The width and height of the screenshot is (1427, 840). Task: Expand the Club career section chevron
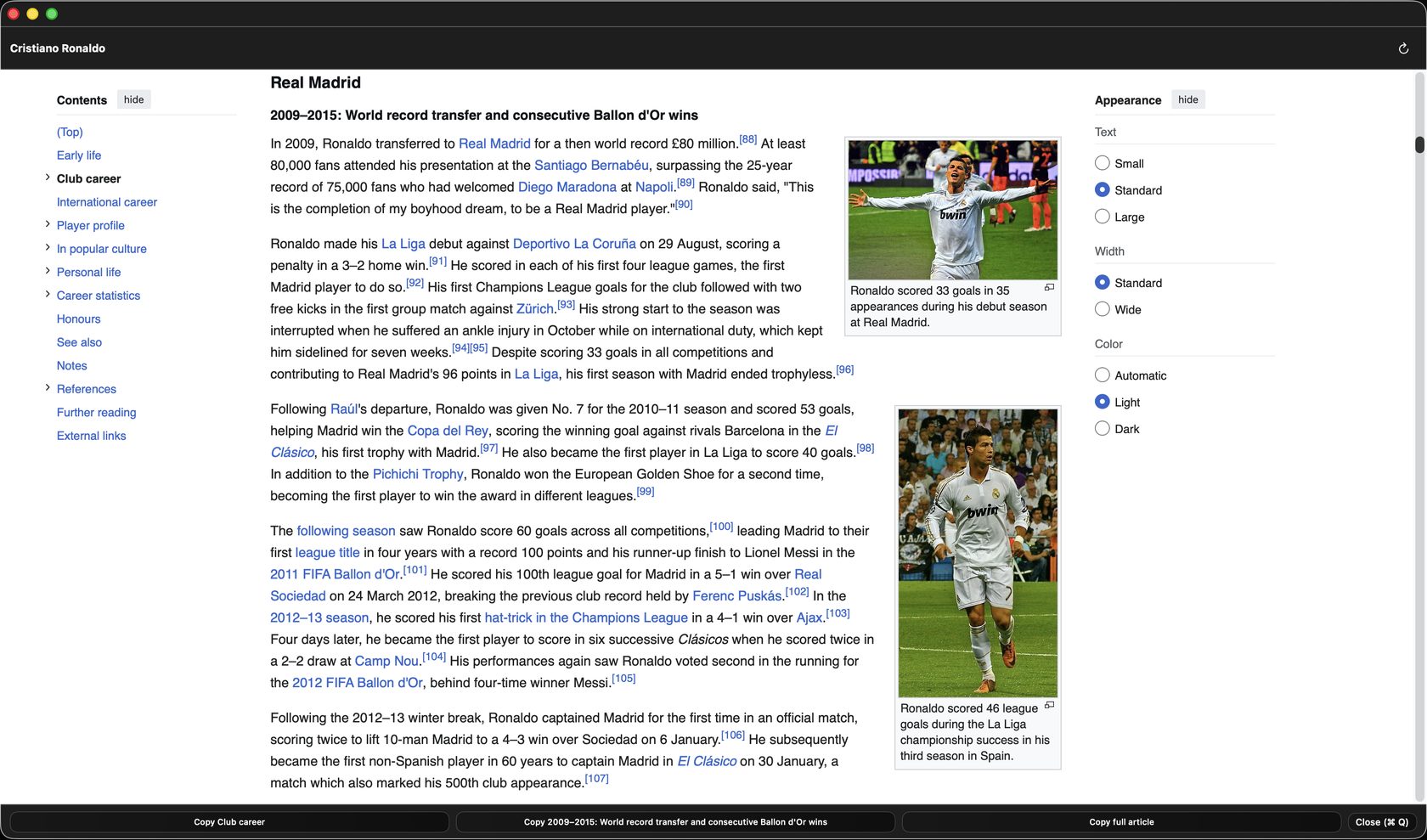coord(48,178)
